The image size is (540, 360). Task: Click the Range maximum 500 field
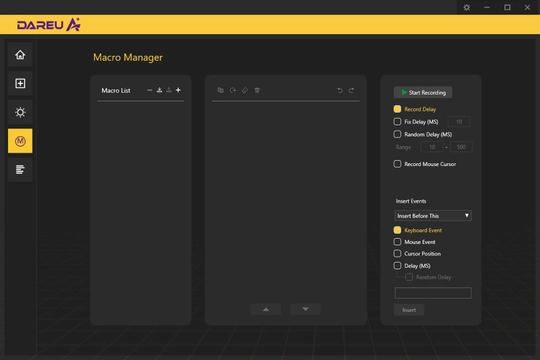coord(461,147)
